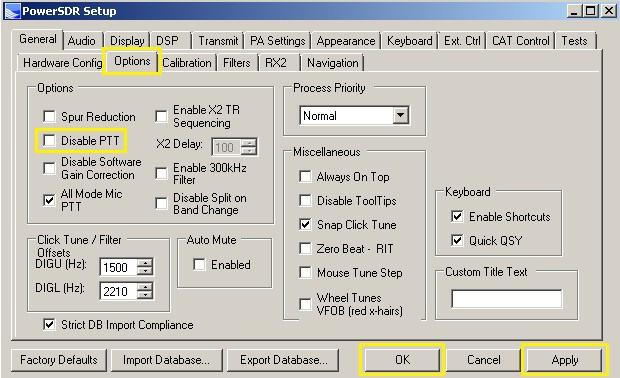Toggle Disable Software Gain Correction
This screenshot has width=620, height=378.
point(49,168)
